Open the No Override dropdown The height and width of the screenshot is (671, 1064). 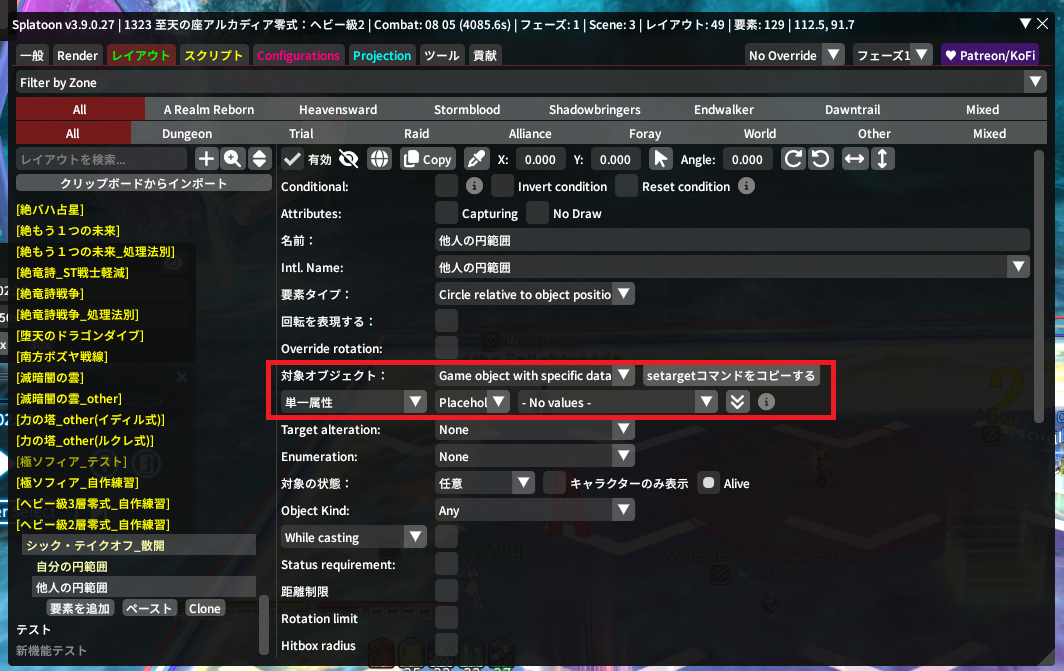click(x=795, y=56)
